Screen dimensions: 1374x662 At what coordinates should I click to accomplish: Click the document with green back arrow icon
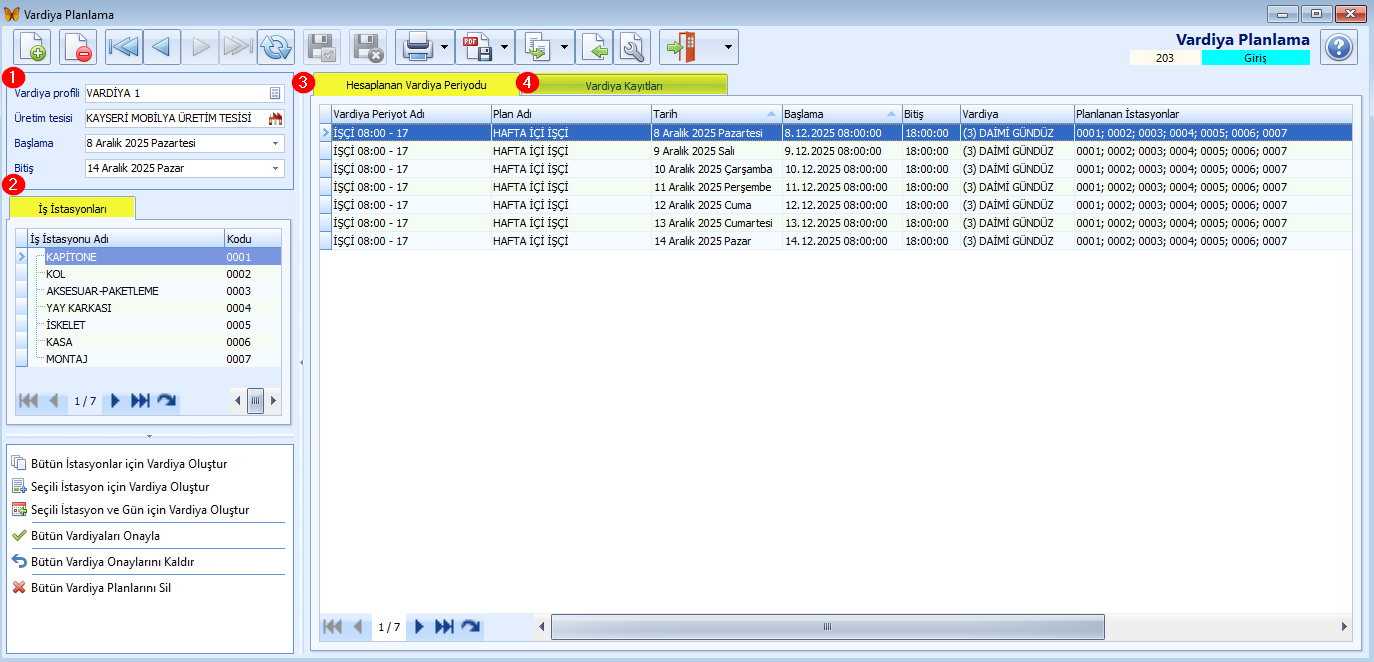[594, 47]
